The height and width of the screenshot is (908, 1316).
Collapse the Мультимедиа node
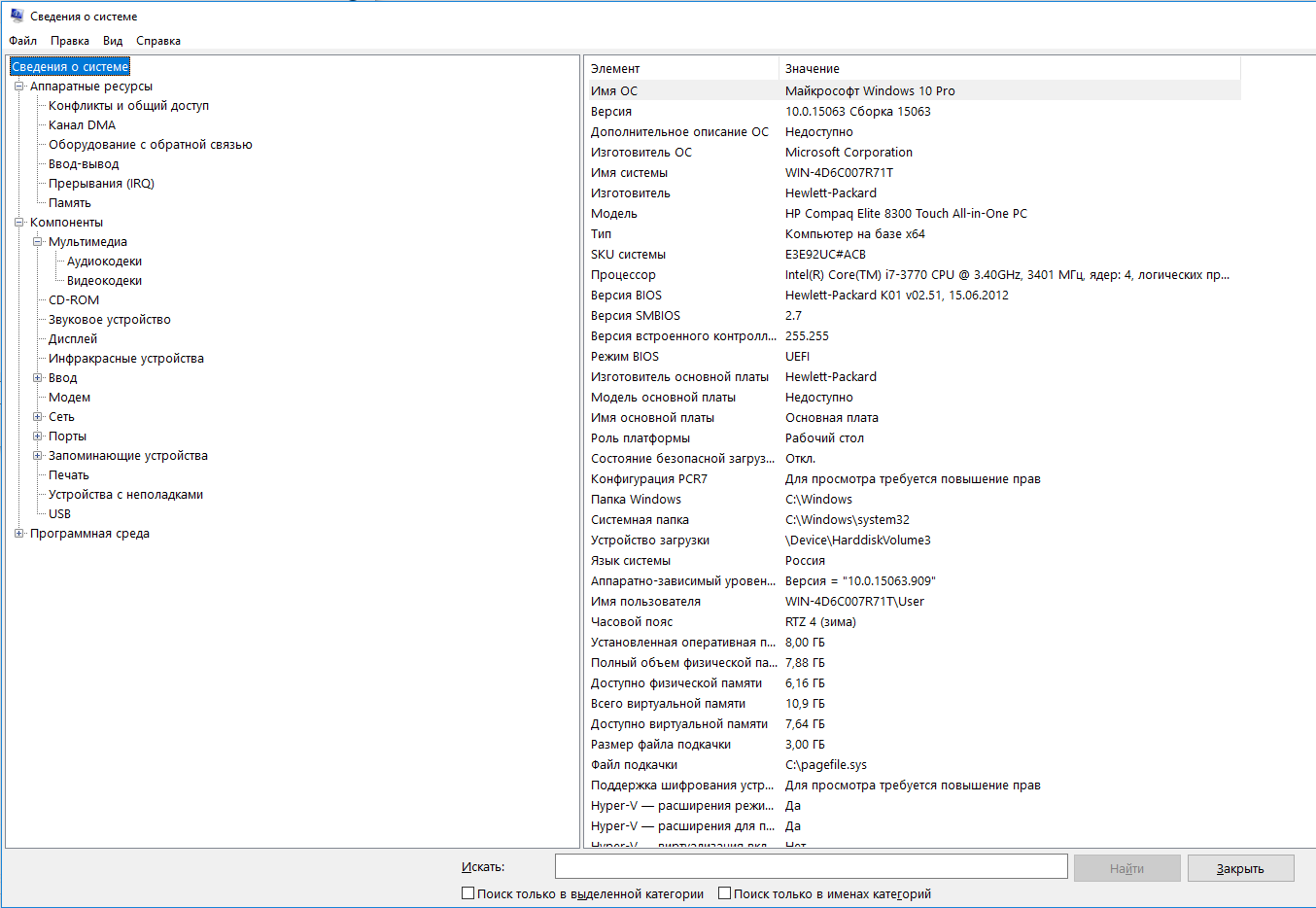click(38, 242)
